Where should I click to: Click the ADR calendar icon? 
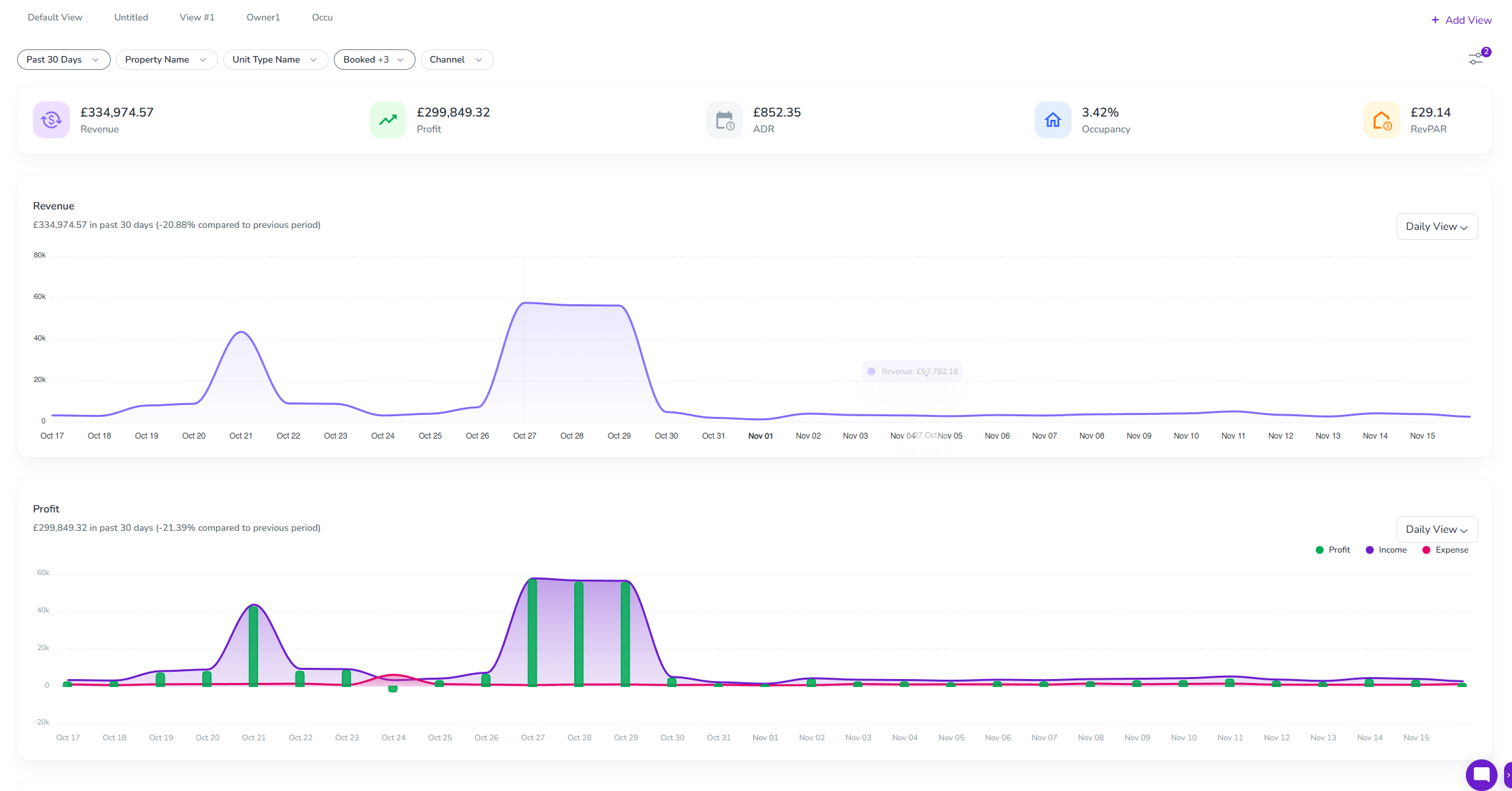[x=724, y=120]
